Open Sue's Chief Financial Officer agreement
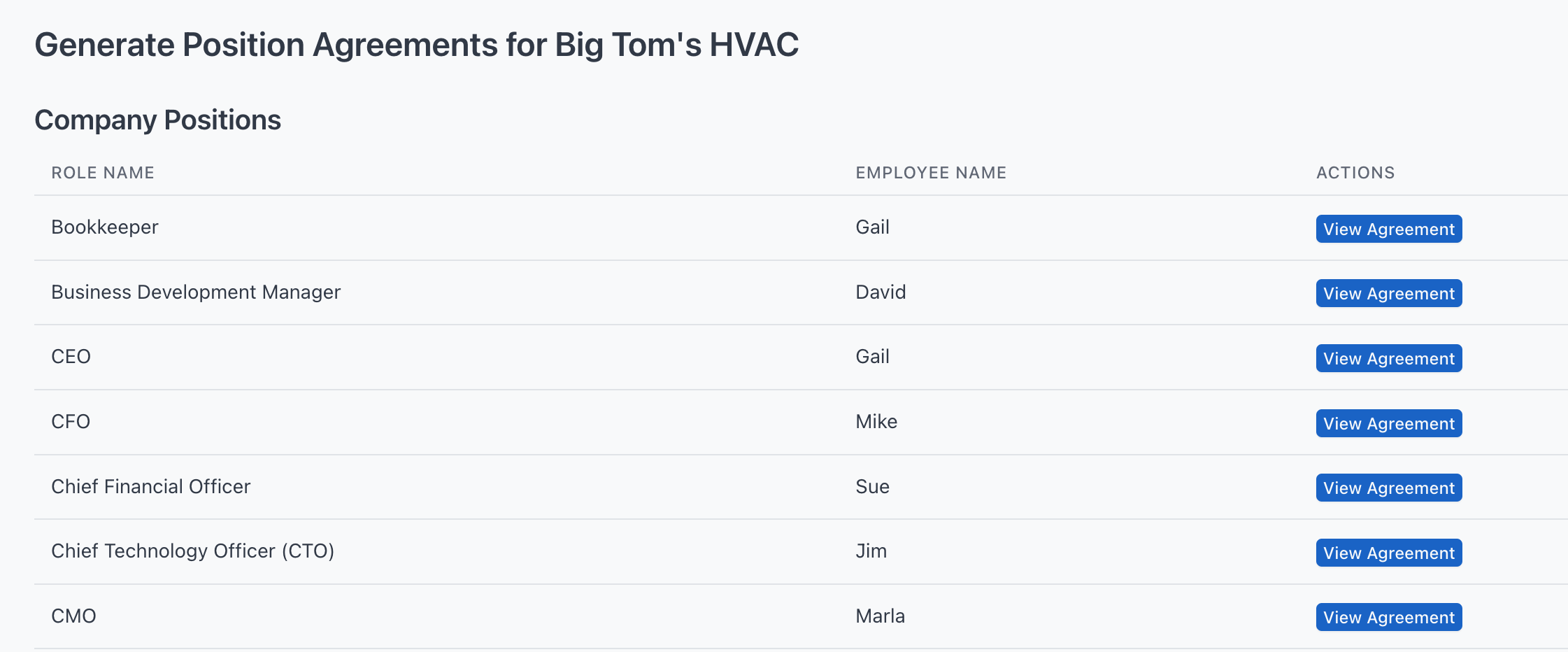The width and height of the screenshot is (1568, 652). pos(1389,488)
